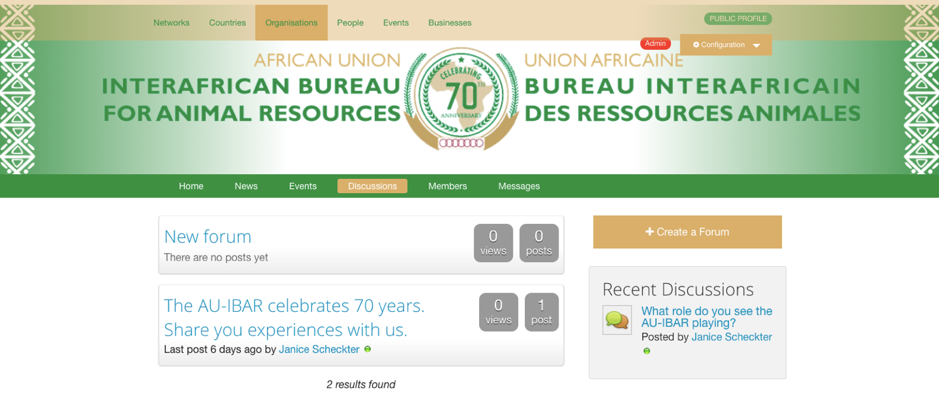Click the 0 posts counter of New forum

(539, 243)
